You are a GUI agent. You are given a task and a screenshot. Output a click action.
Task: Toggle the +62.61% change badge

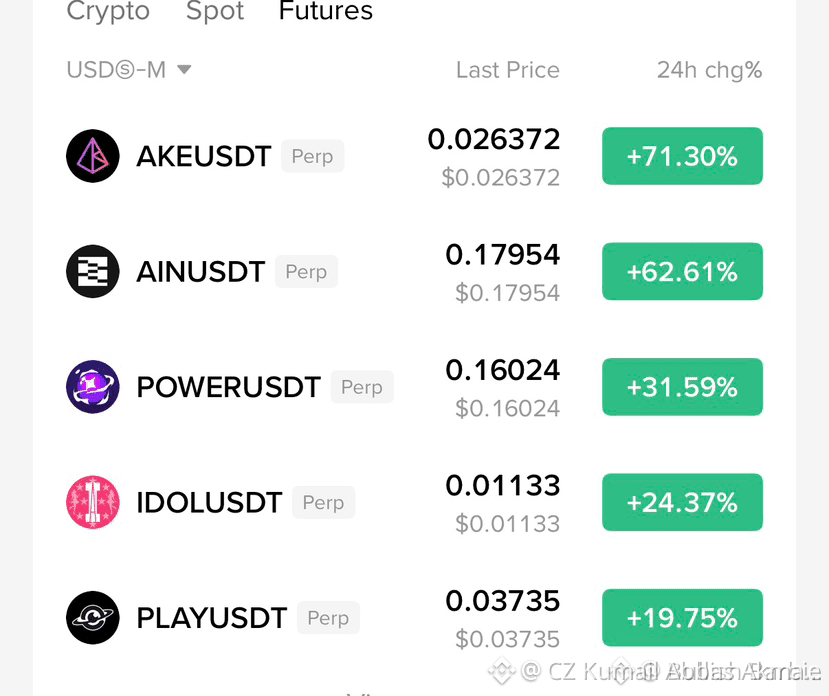(x=682, y=271)
